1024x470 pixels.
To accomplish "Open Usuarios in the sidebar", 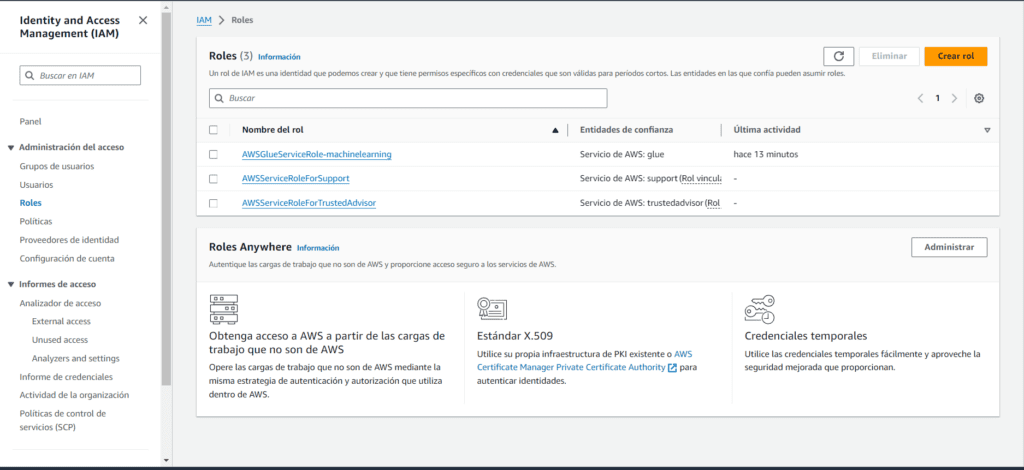I will pos(37,185).
